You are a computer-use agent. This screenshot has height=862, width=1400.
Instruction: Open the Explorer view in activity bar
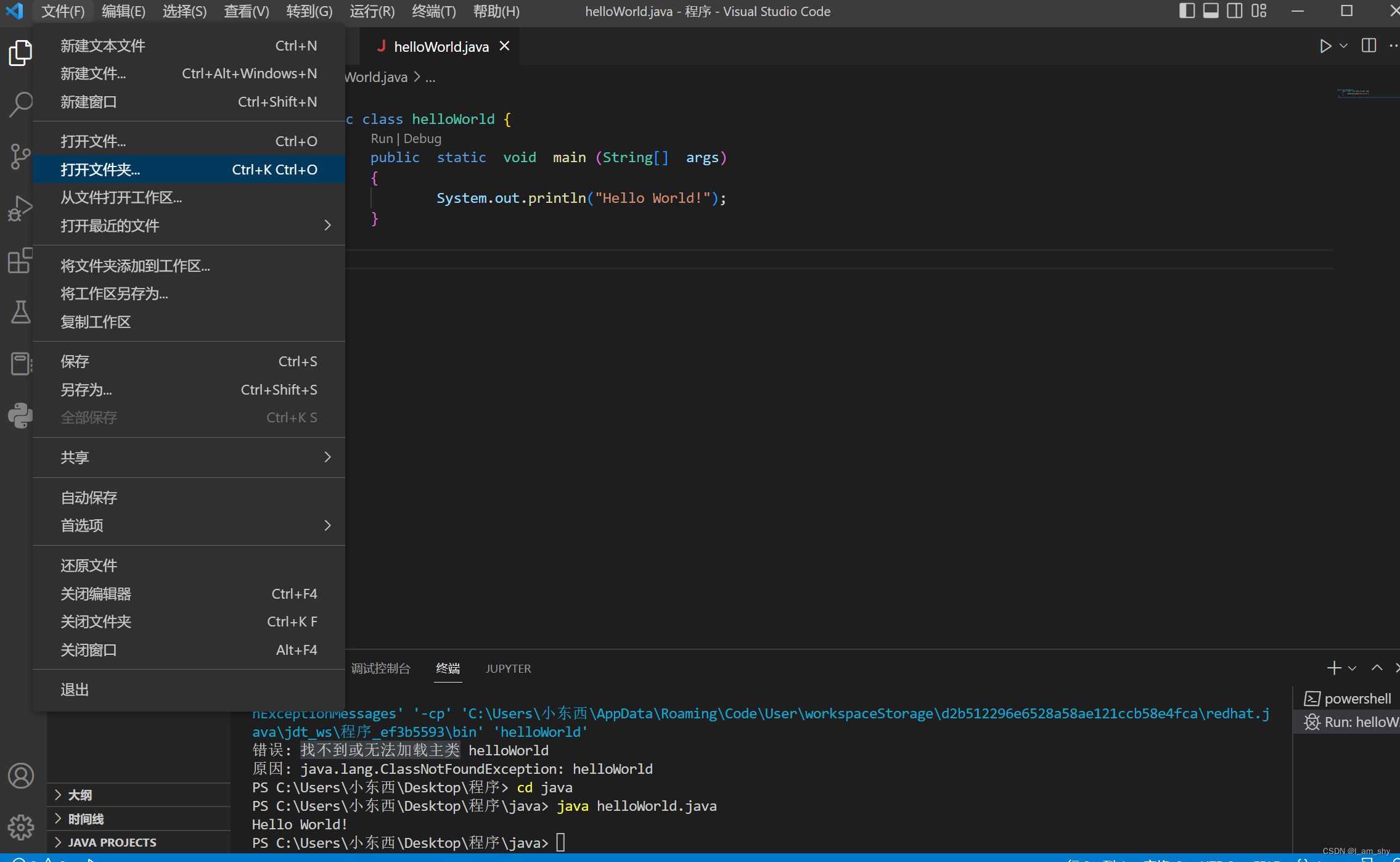point(20,53)
